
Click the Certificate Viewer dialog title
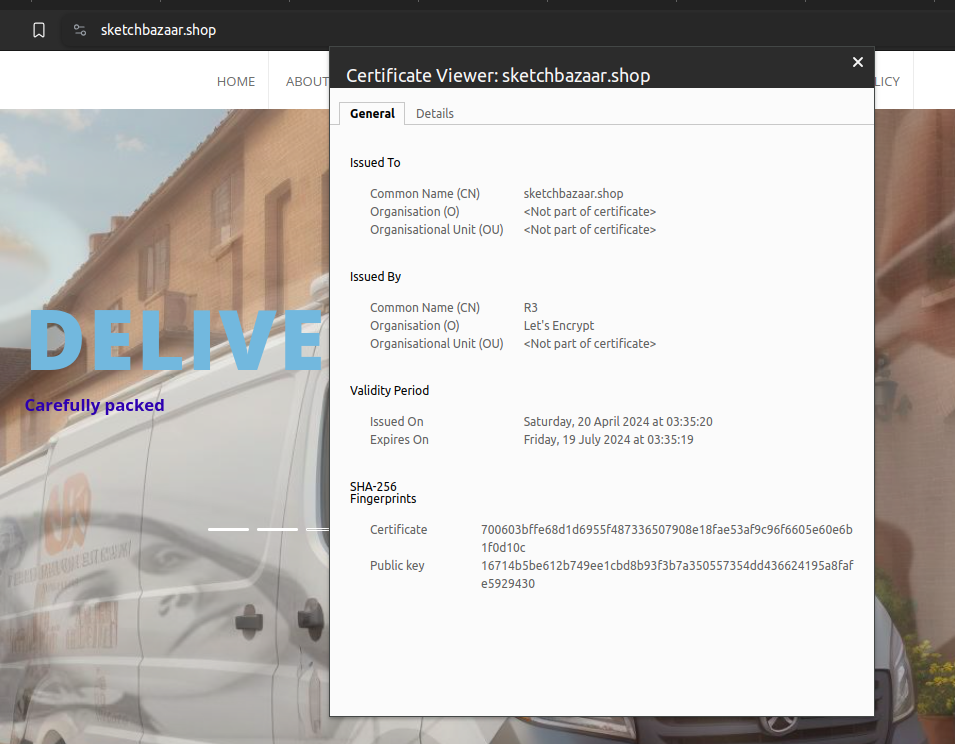tap(498, 75)
